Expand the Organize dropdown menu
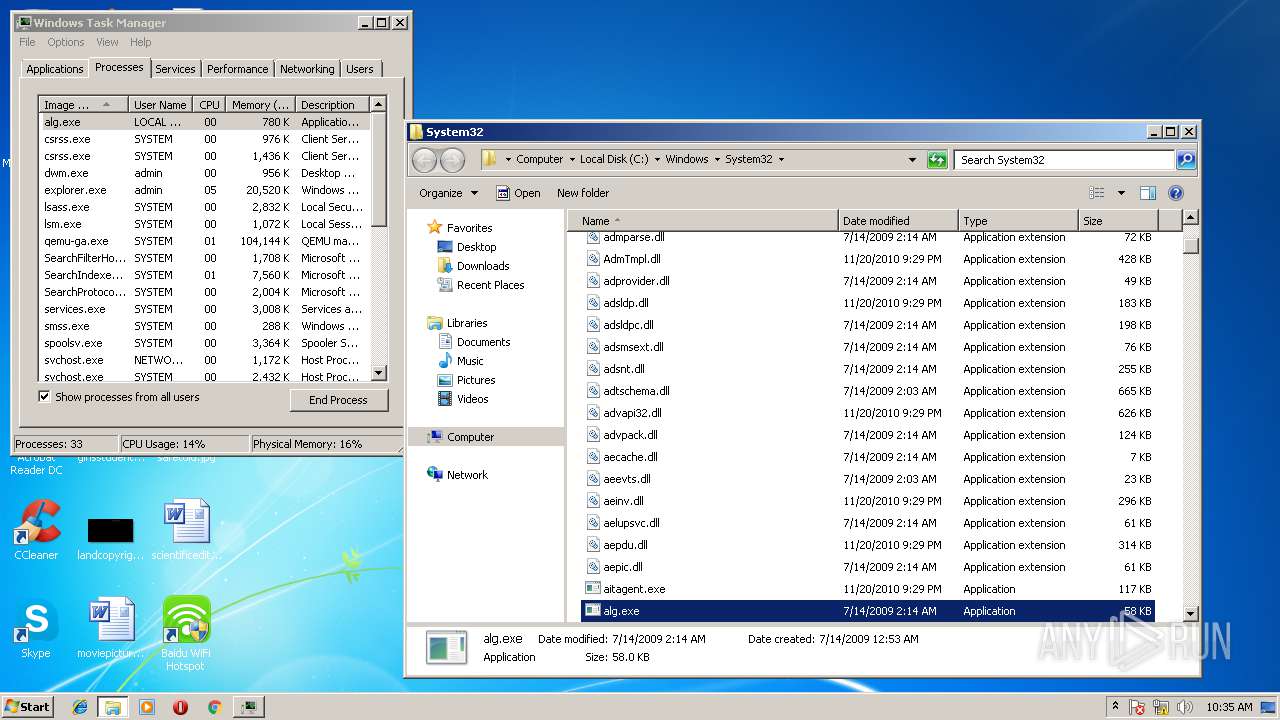The width and height of the screenshot is (1280, 720). click(448, 193)
